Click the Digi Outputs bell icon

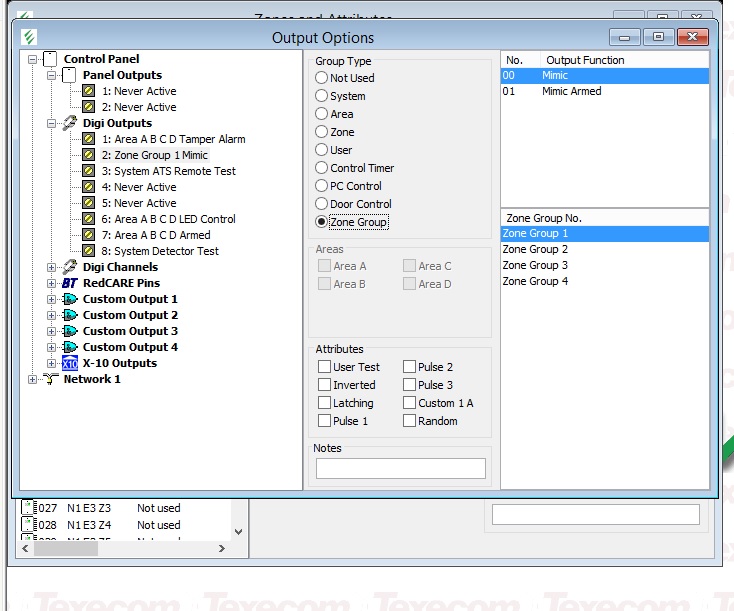pos(69,123)
